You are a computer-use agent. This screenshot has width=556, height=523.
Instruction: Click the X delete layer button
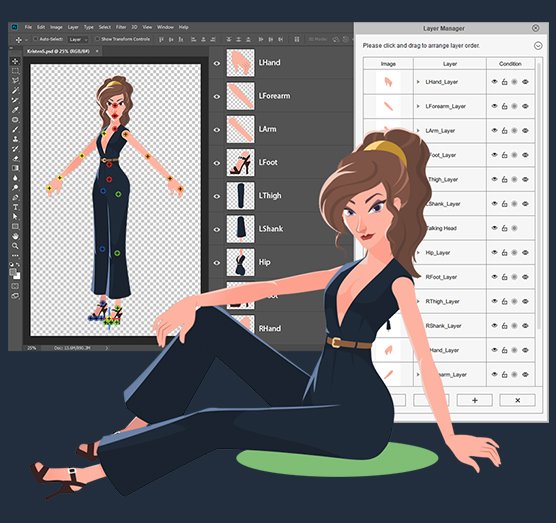(517, 400)
